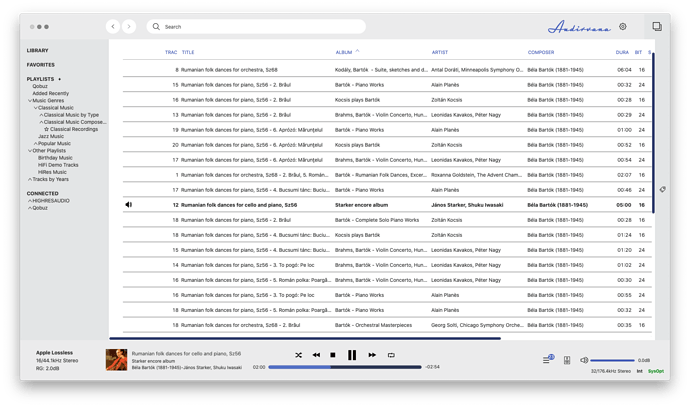The image size is (690, 406).
Task: Sort by the DURA column header
Action: pyautogui.click(x=622, y=52)
